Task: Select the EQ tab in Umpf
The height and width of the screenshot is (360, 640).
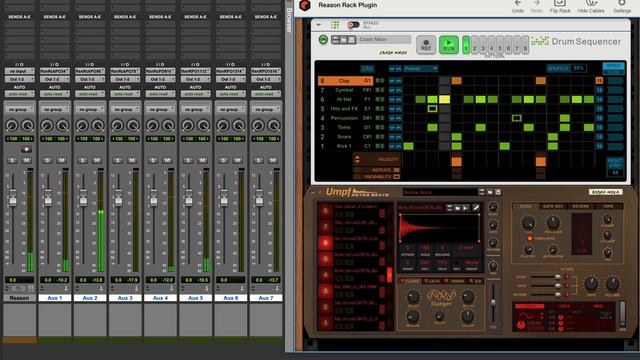Action: tap(476, 281)
